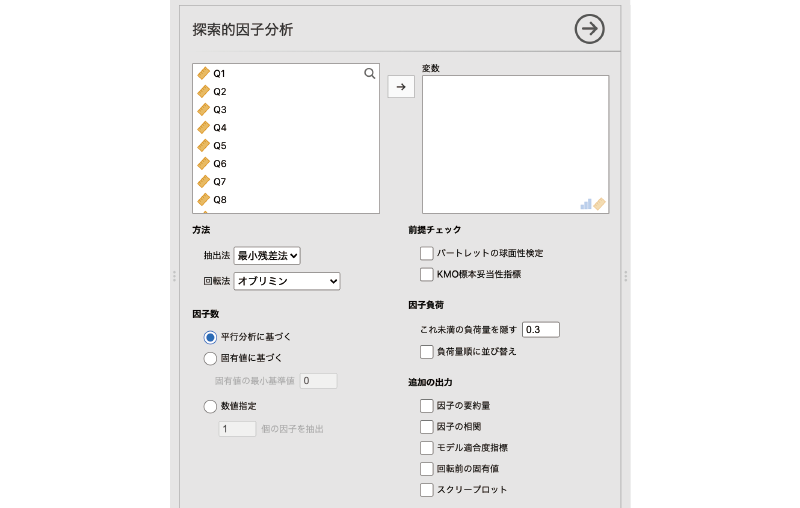The image size is (800, 508).
Task: Click the loading threshold field showing 0.3
Action: [x=540, y=329]
